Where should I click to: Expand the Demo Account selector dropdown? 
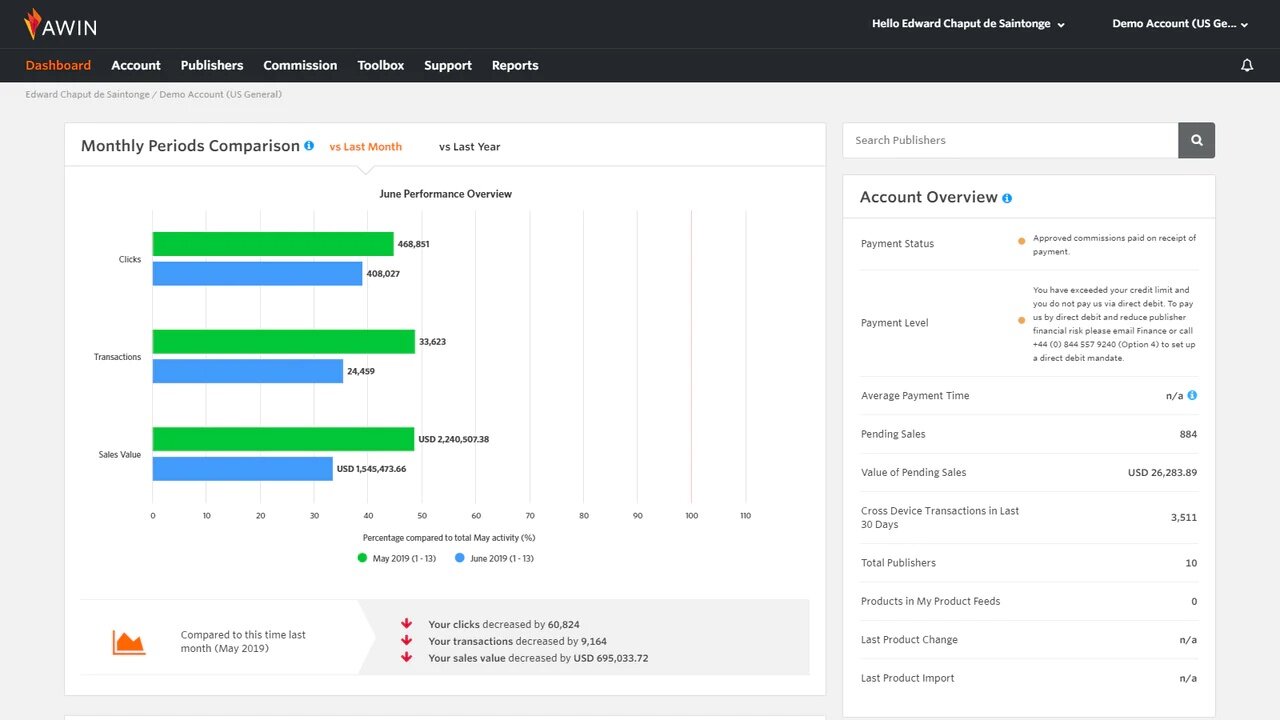point(1180,24)
